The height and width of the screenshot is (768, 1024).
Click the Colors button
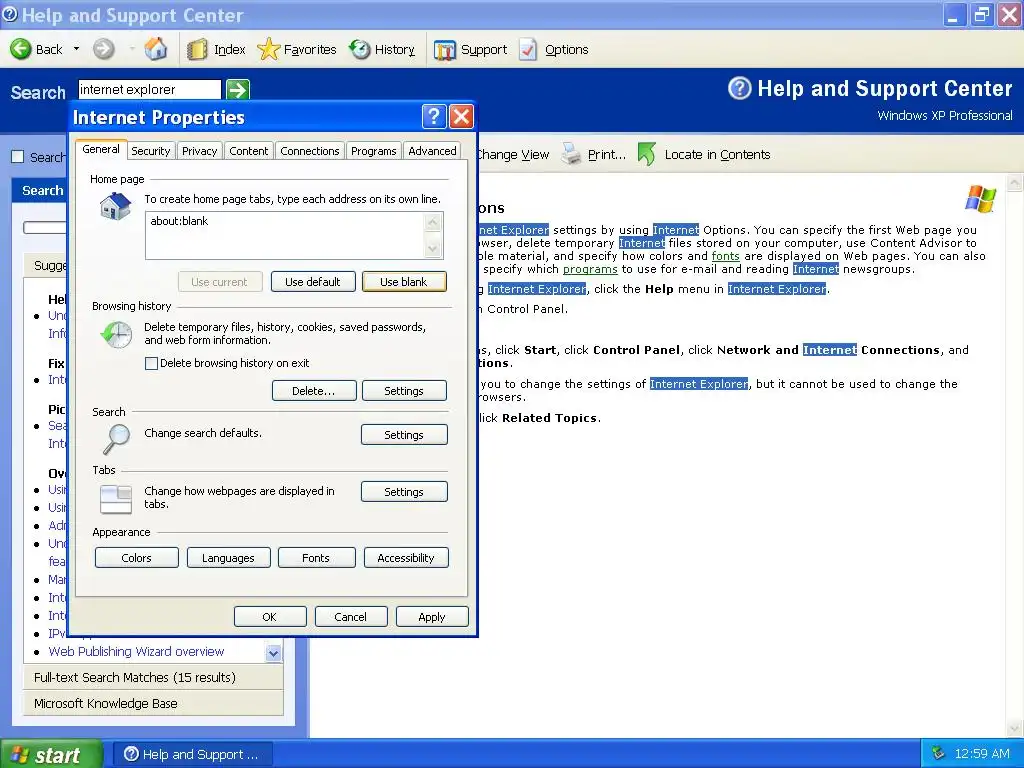click(x=136, y=558)
